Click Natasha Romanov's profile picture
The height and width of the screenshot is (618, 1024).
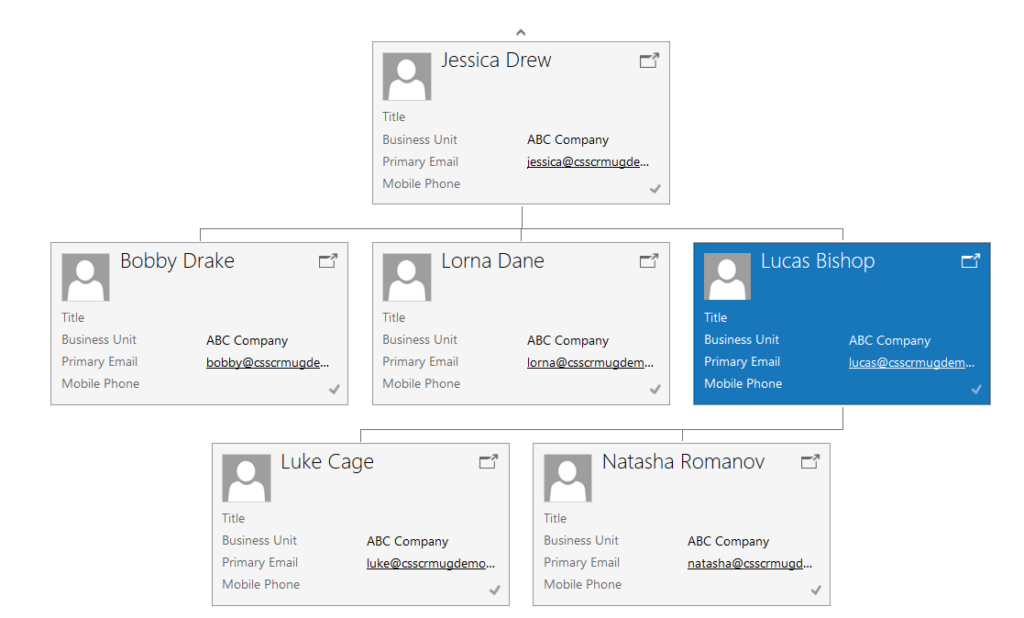coord(567,476)
